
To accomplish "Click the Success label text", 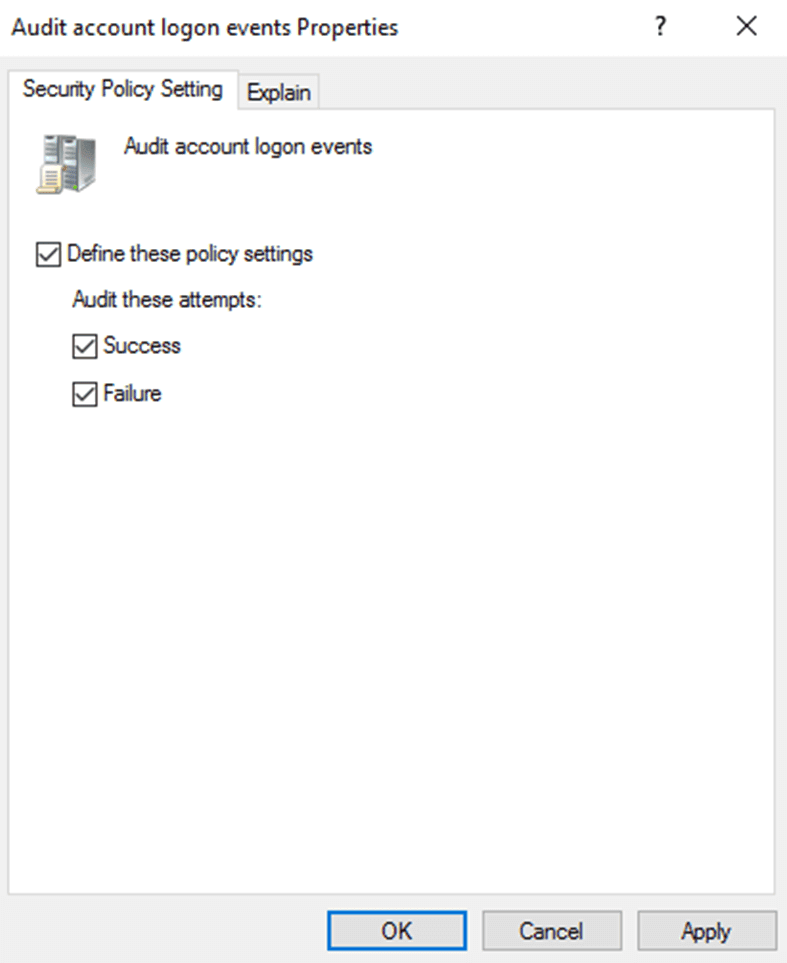I will click(142, 345).
